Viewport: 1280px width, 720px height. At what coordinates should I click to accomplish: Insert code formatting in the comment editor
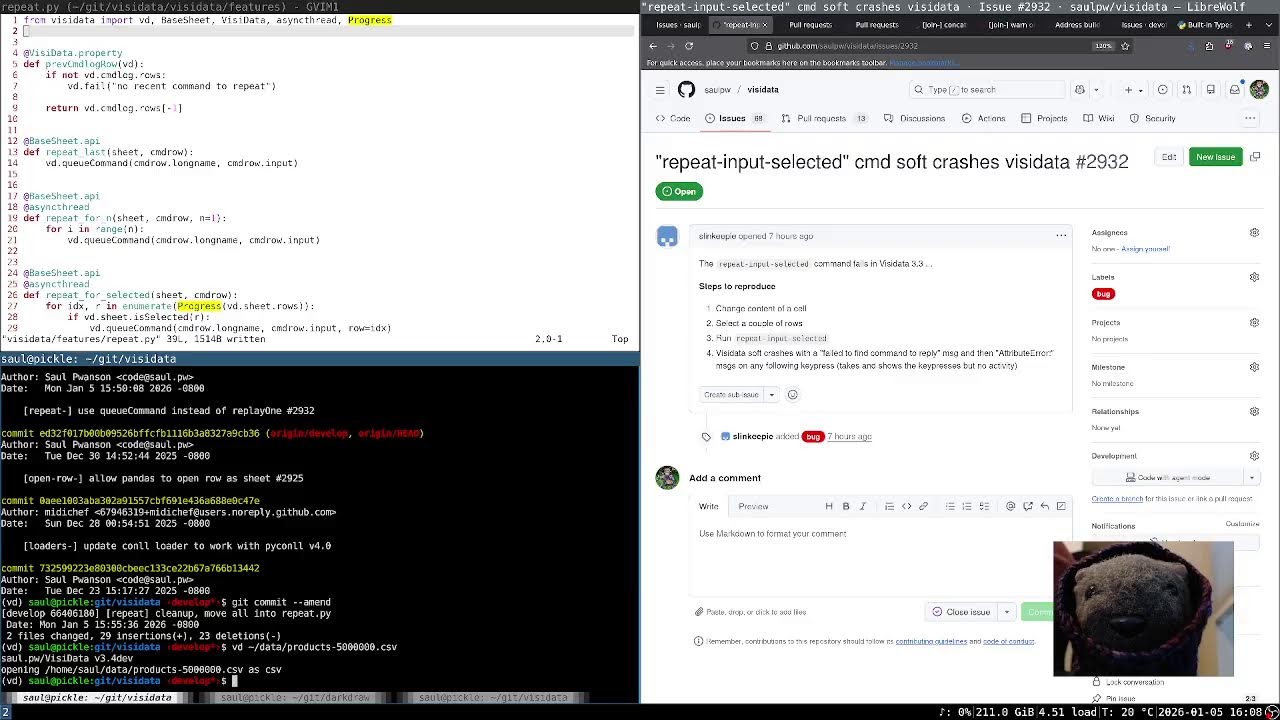[x=906, y=506]
